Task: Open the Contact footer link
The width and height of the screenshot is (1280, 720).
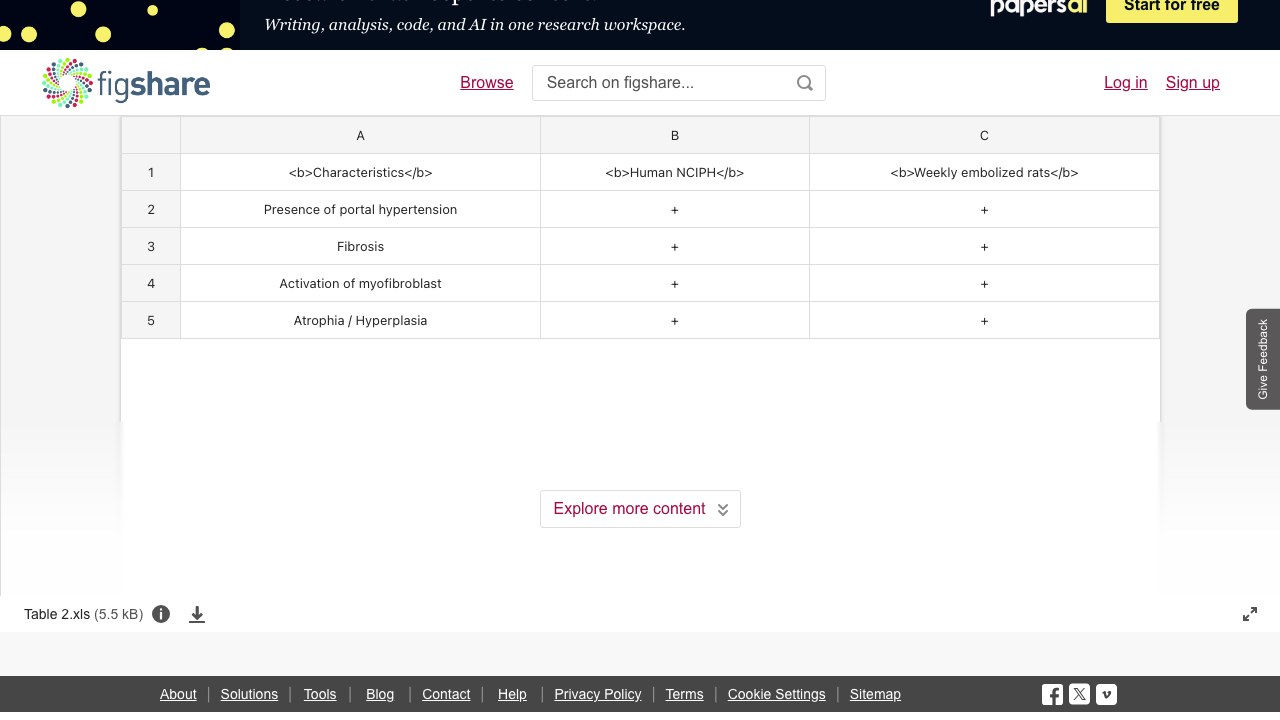Action: pos(446,694)
